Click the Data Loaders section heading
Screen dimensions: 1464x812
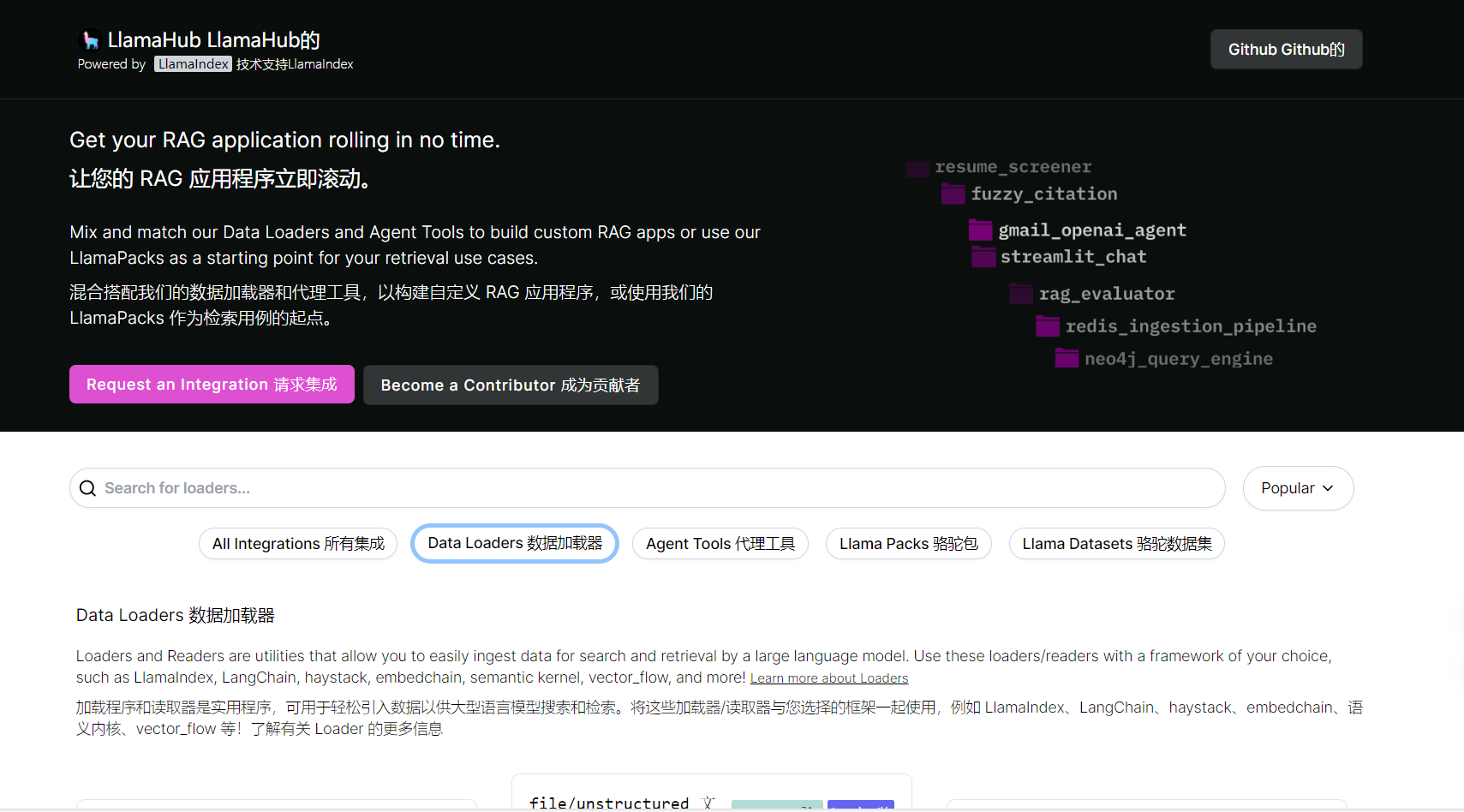pyautogui.click(x=176, y=615)
